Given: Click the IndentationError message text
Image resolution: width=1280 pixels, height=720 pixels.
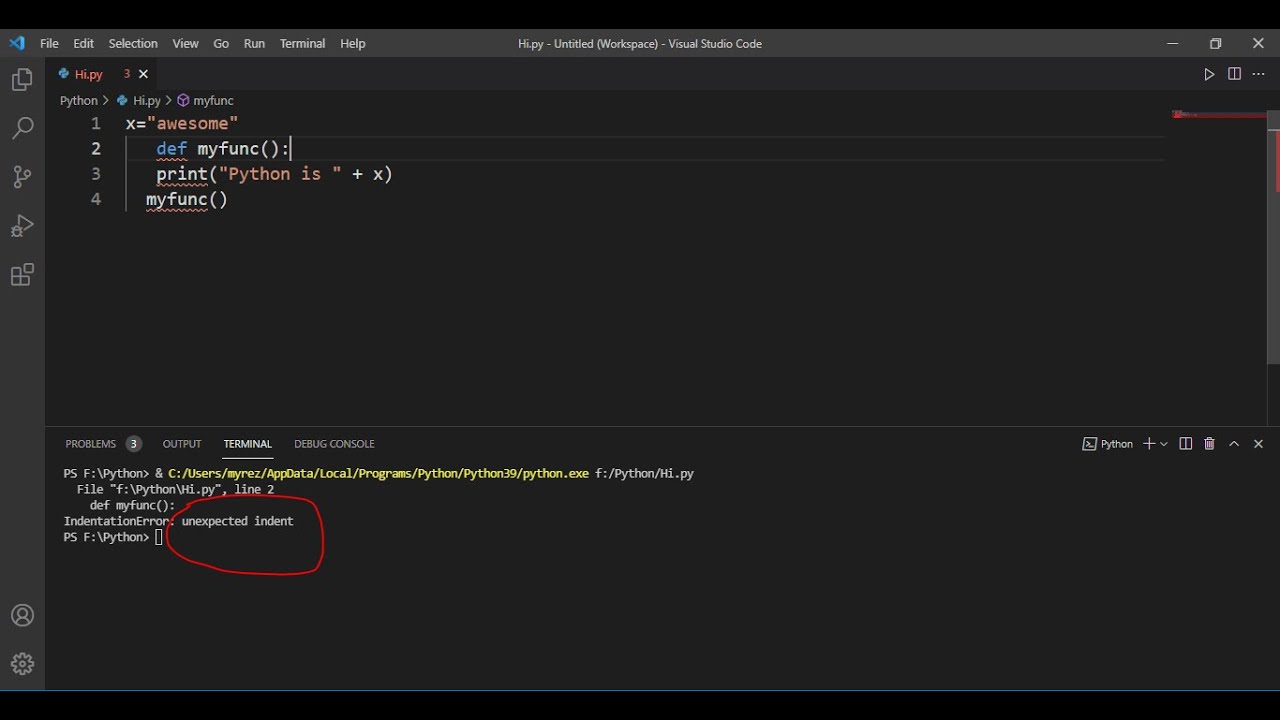Looking at the screenshot, I should pos(178,521).
